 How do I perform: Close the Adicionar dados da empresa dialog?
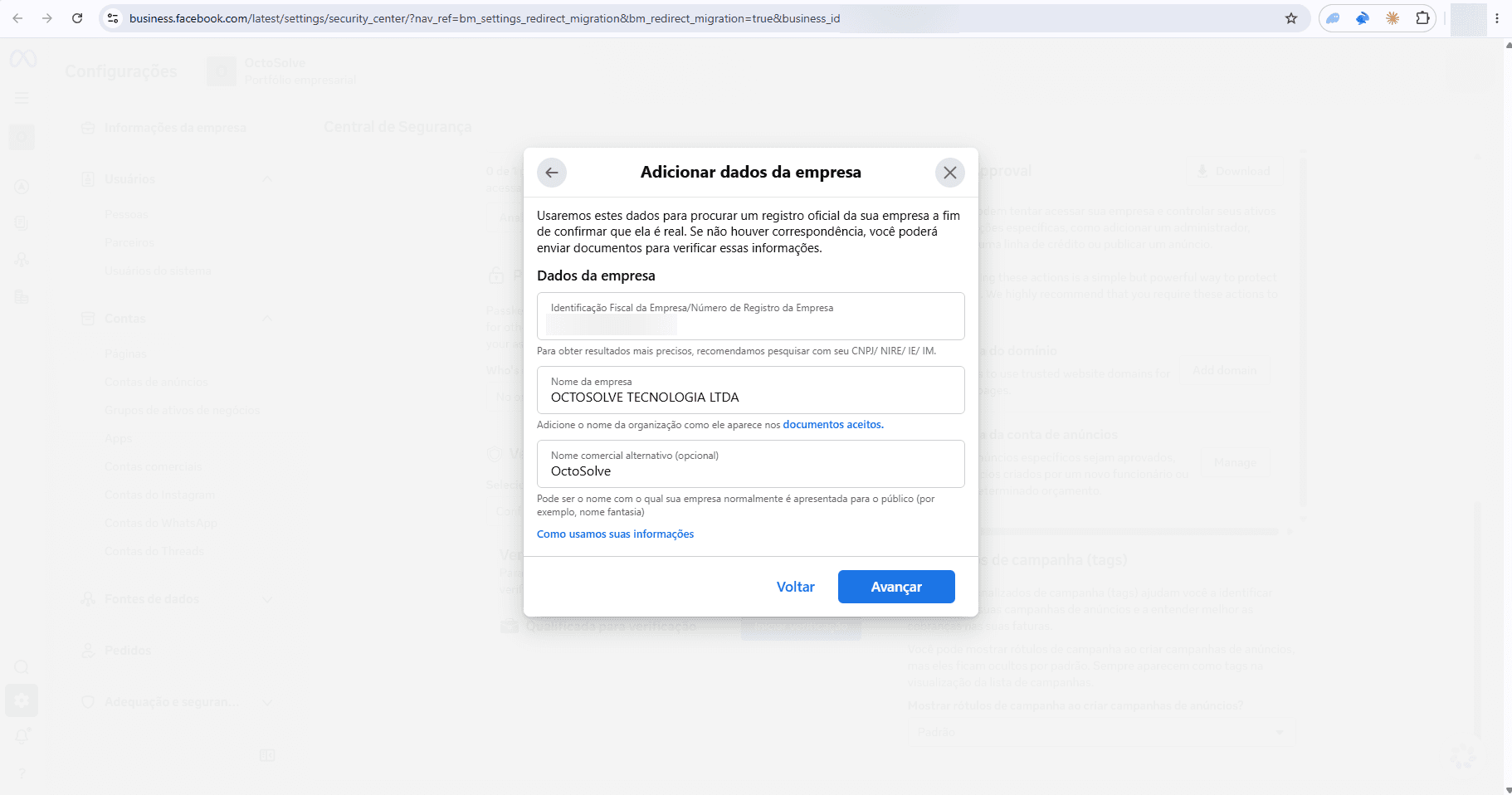click(x=950, y=173)
